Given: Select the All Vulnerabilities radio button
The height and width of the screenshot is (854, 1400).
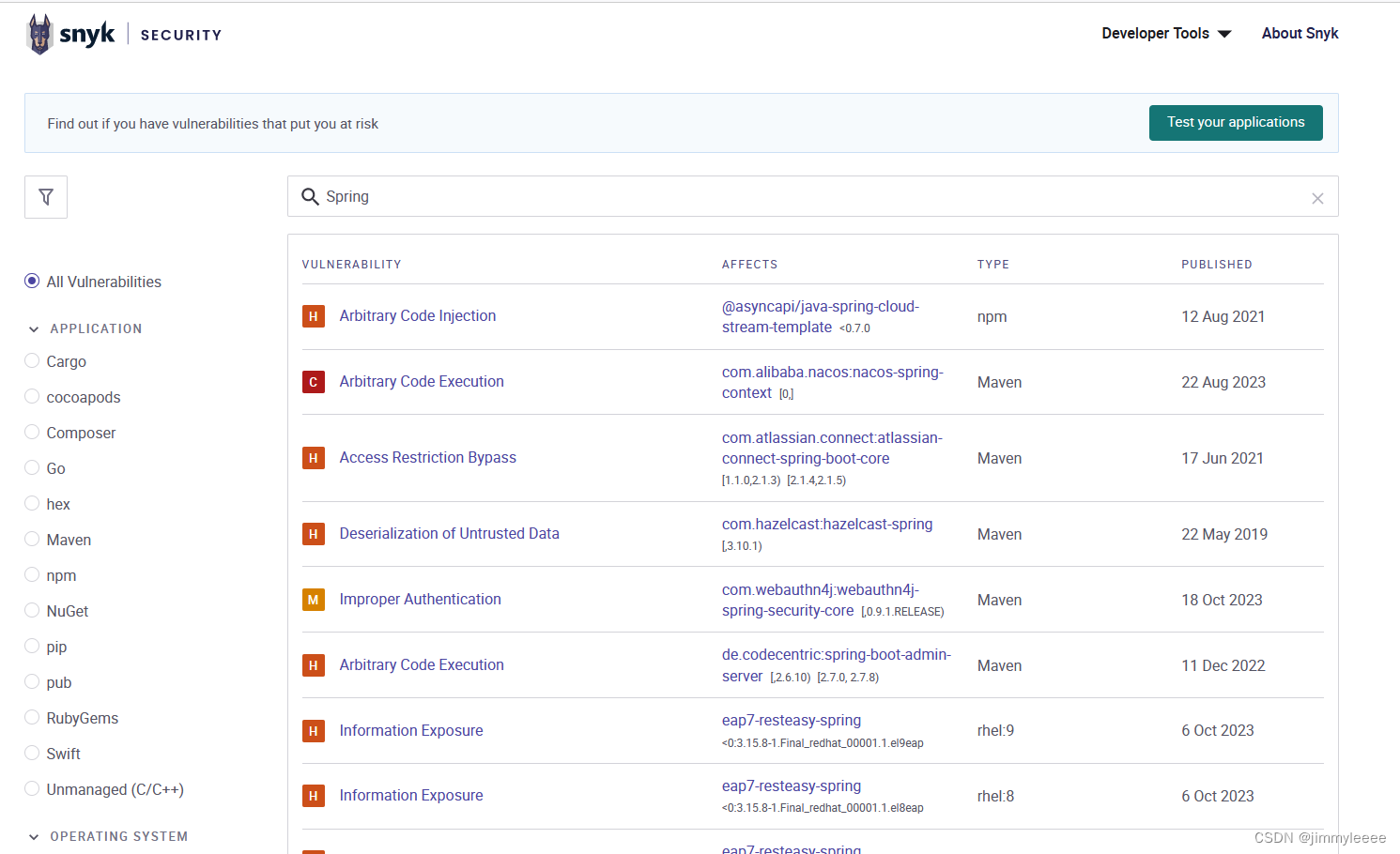Looking at the screenshot, I should (x=32, y=282).
